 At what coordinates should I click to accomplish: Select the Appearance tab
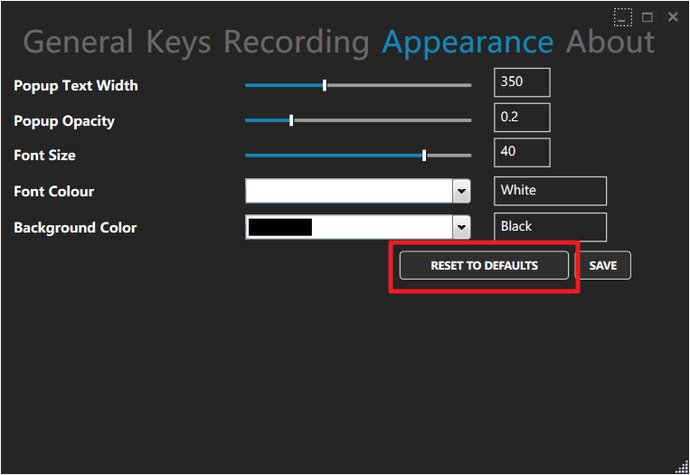(x=467, y=43)
